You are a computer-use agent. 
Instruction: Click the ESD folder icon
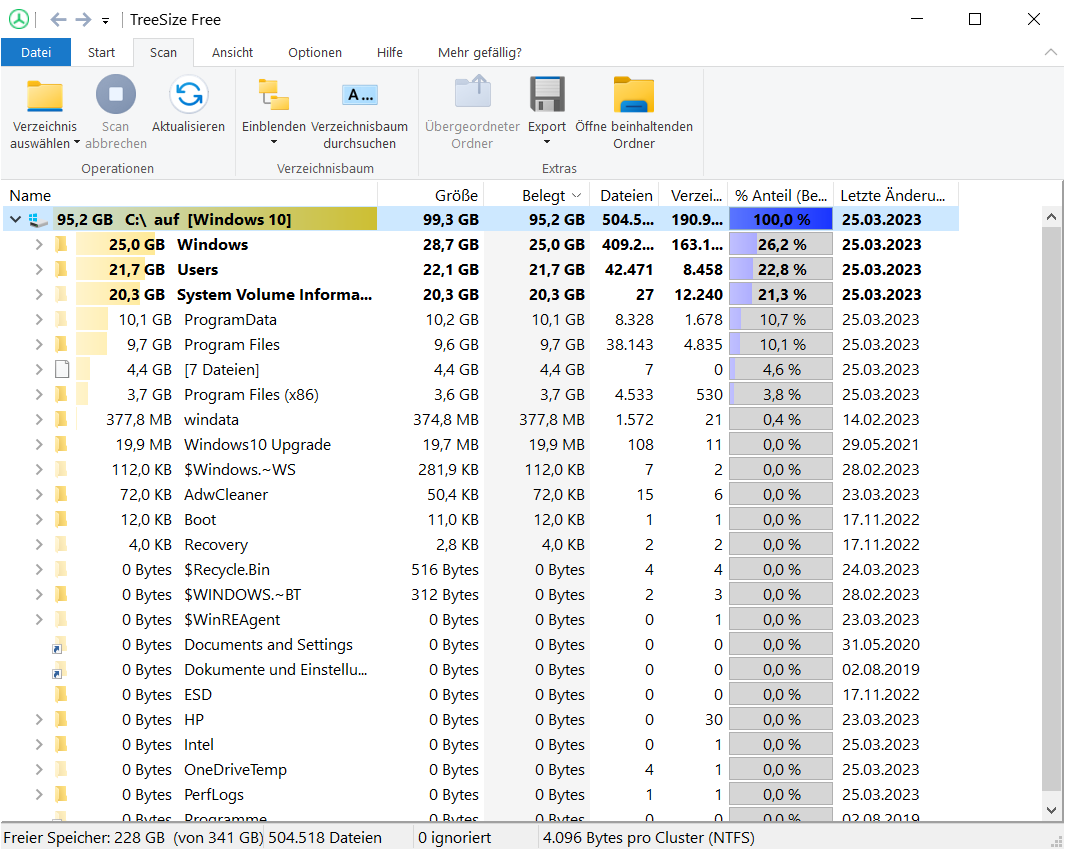click(61, 695)
